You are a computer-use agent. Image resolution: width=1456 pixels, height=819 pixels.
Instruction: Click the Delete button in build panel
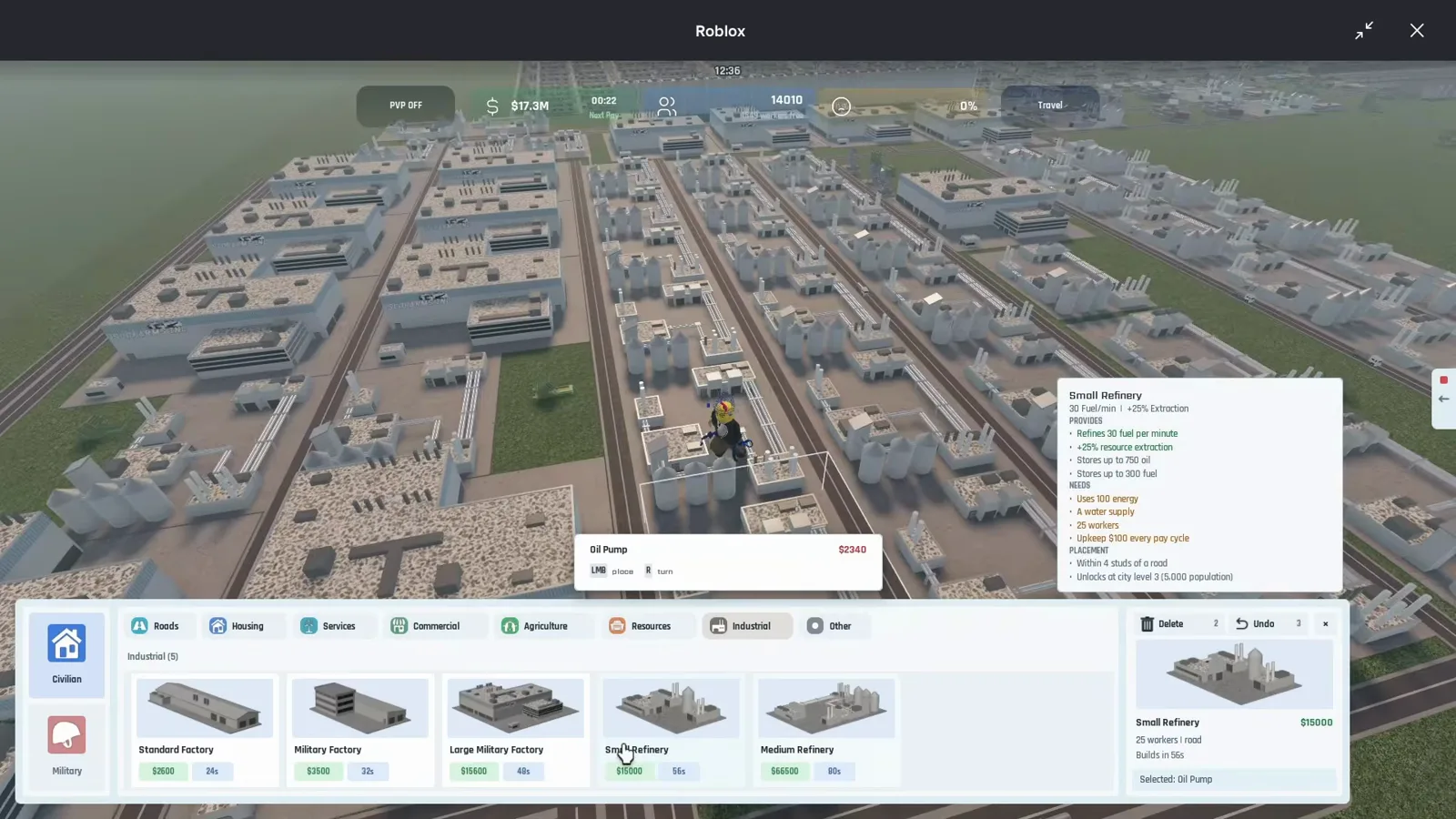1179,624
